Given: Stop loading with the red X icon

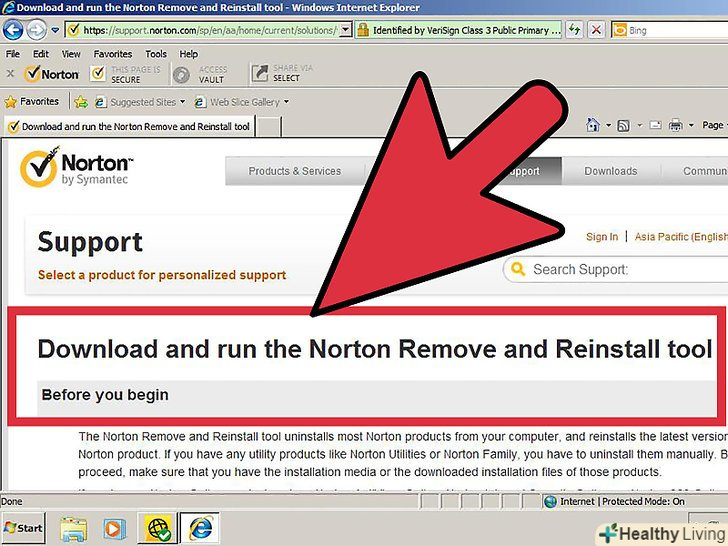Looking at the screenshot, I should point(596,30).
